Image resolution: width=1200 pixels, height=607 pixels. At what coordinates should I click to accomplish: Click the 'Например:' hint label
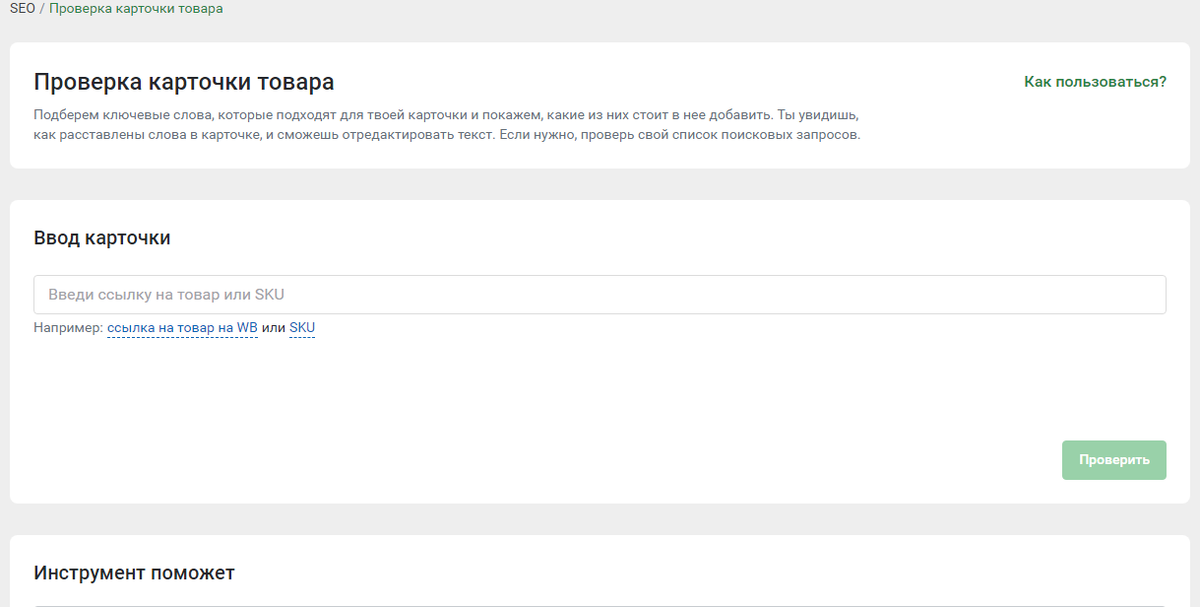tap(68, 328)
